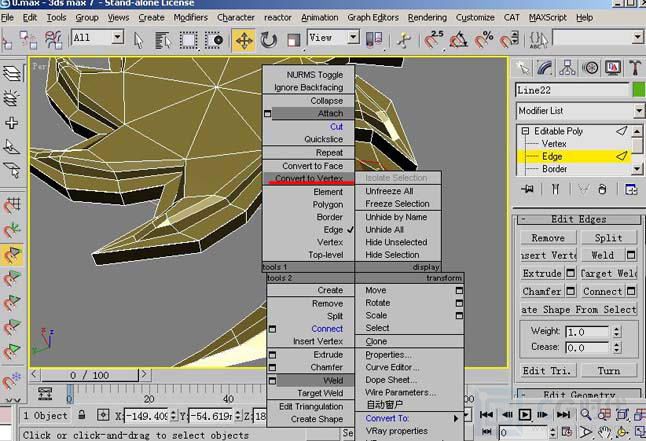
Task: Click Configure Modifier Sets icon
Action: (631, 189)
